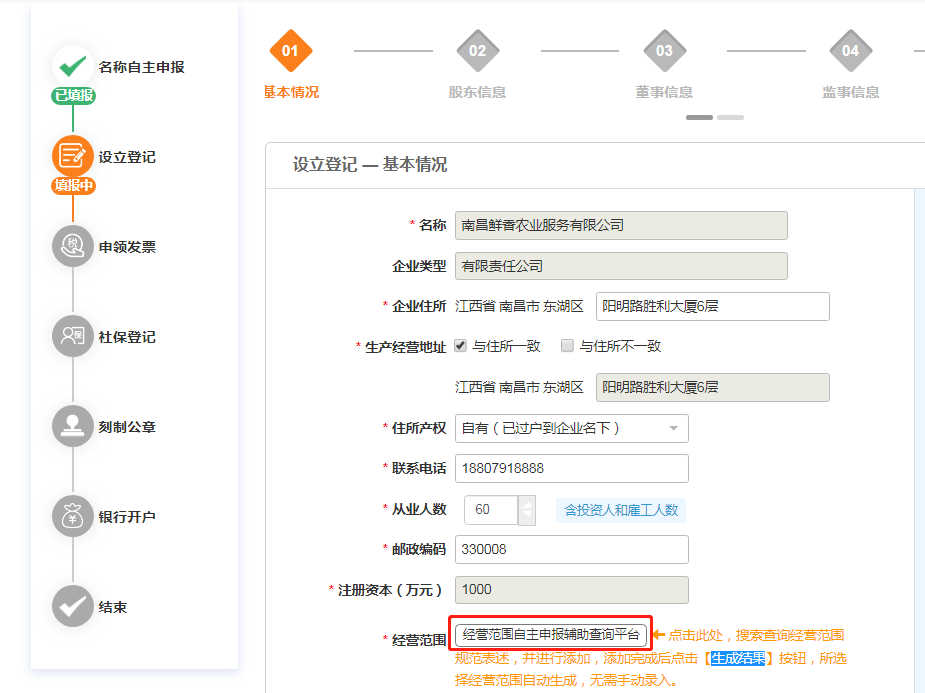
Task: Switch to step 04 监事信息
Action: point(850,51)
